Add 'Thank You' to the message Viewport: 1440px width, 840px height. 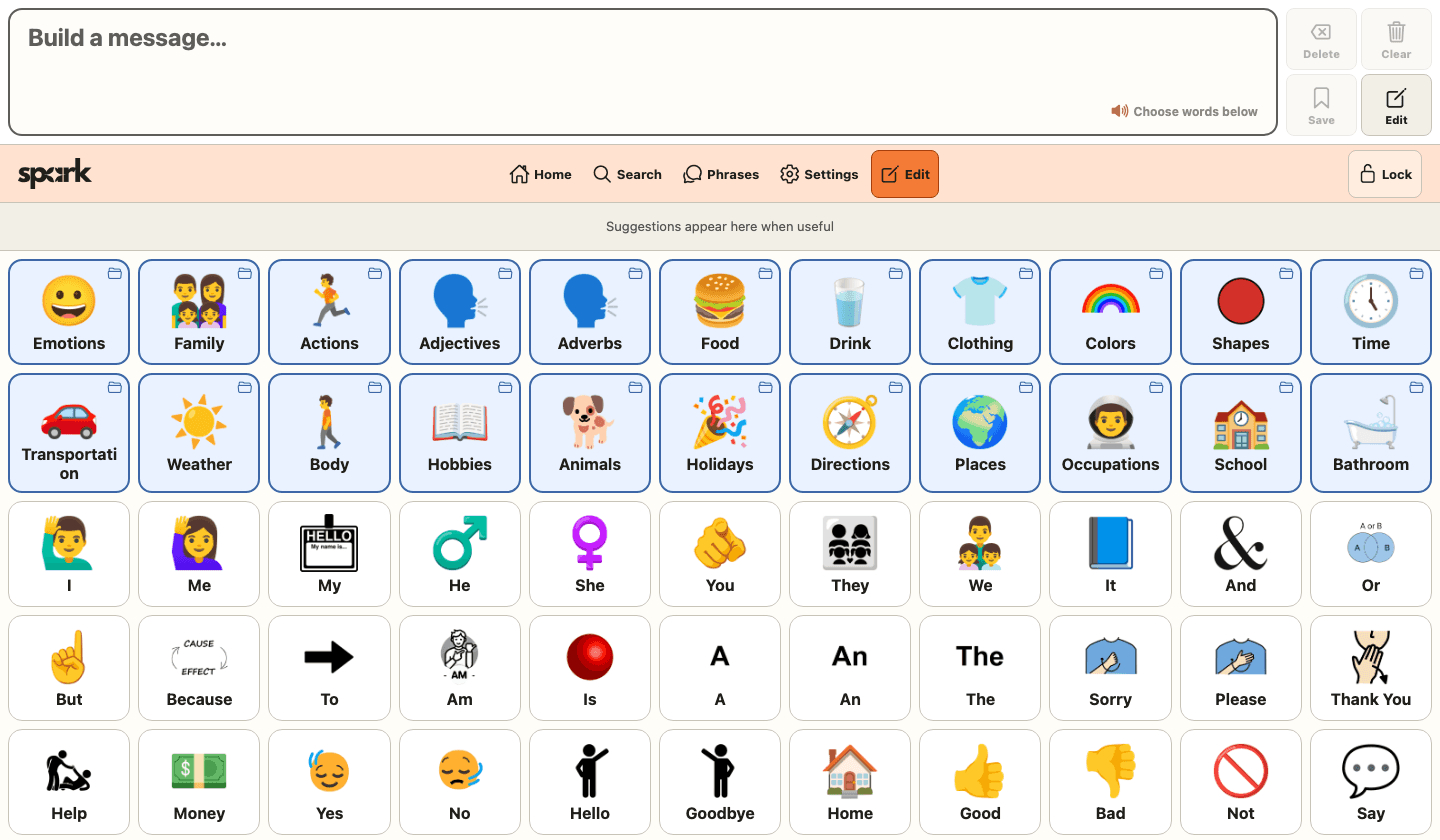coord(1371,668)
